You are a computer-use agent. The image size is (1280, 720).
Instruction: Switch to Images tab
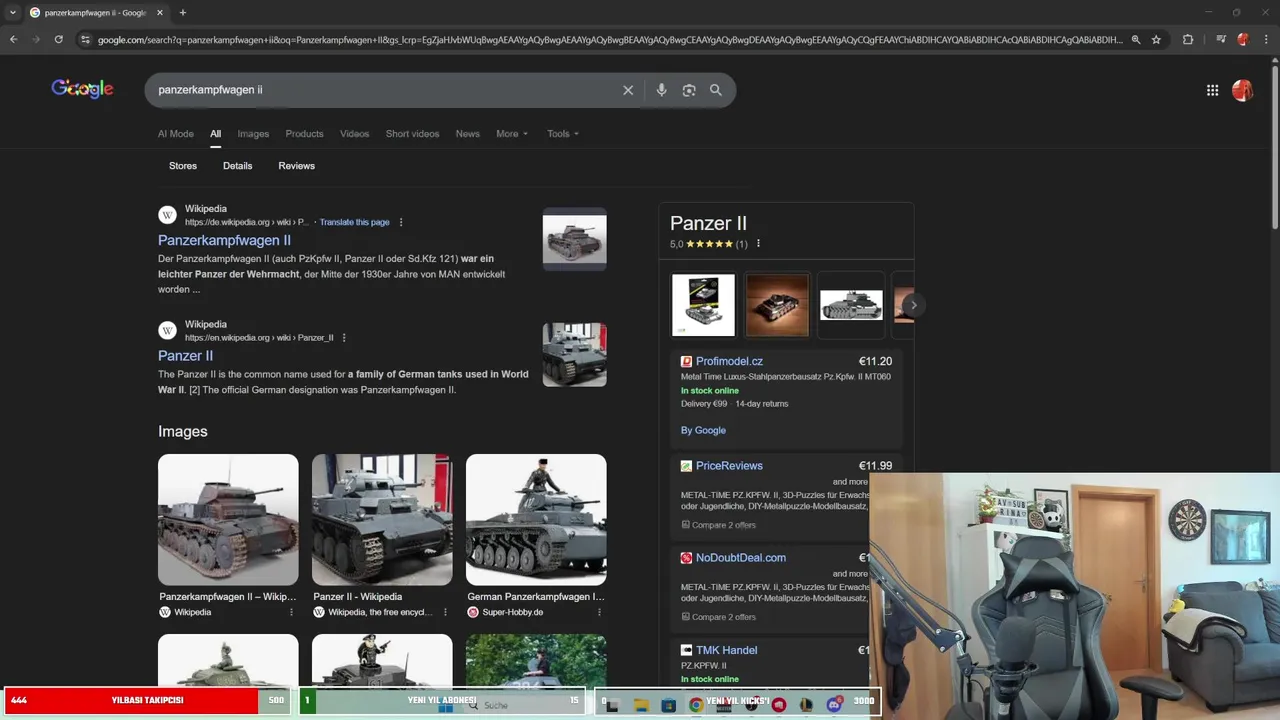253,134
